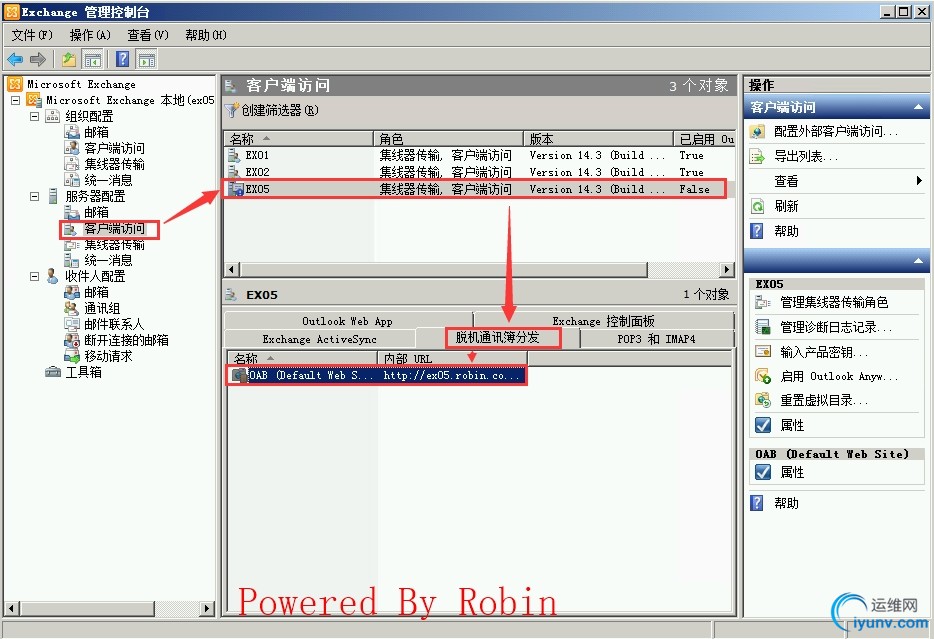This screenshot has height=639, width=934.
Task: Click the Up one level toolbar icon
Action: [x=69, y=59]
